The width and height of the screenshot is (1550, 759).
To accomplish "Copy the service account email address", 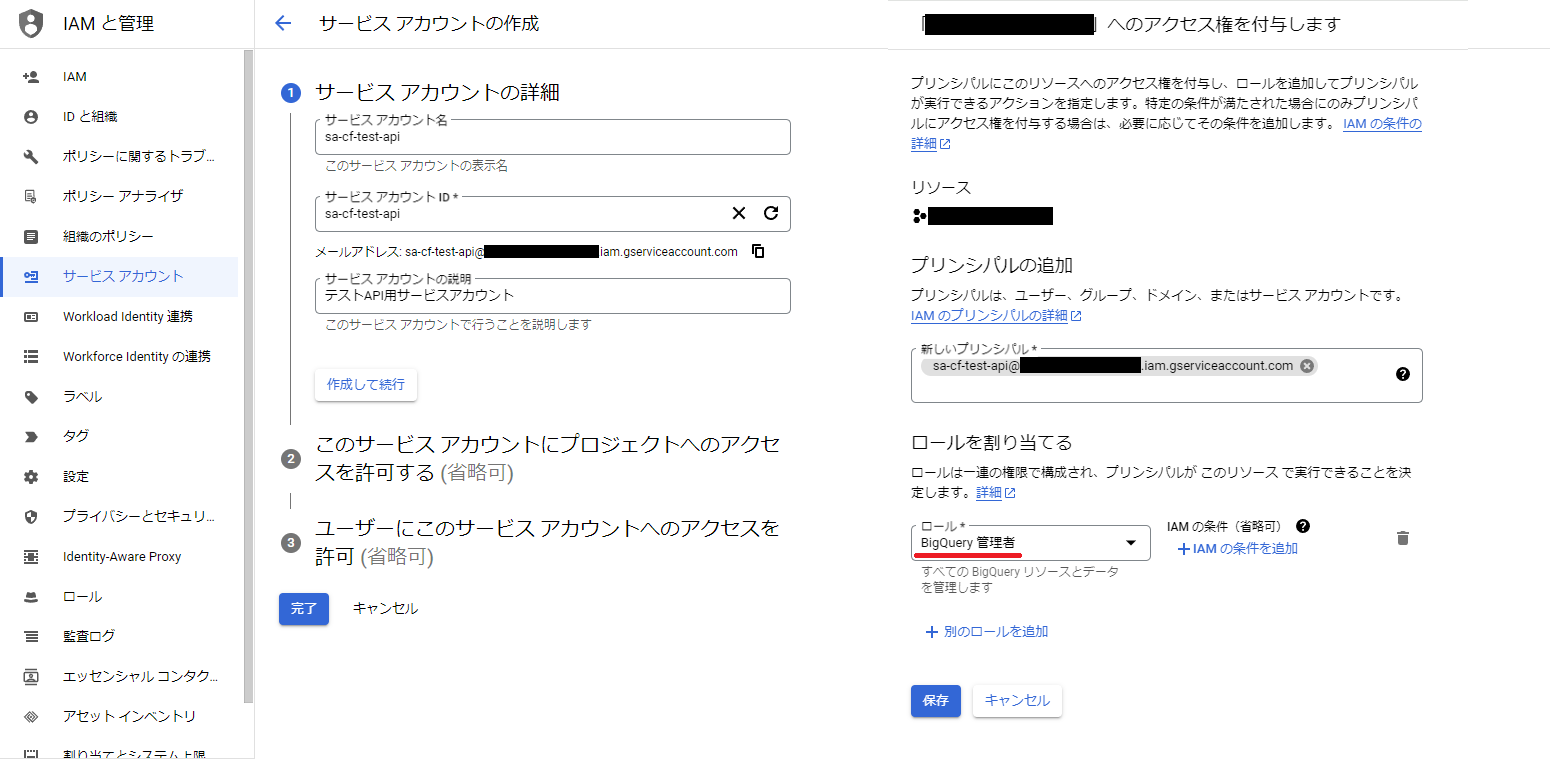I will tap(758, 251).
